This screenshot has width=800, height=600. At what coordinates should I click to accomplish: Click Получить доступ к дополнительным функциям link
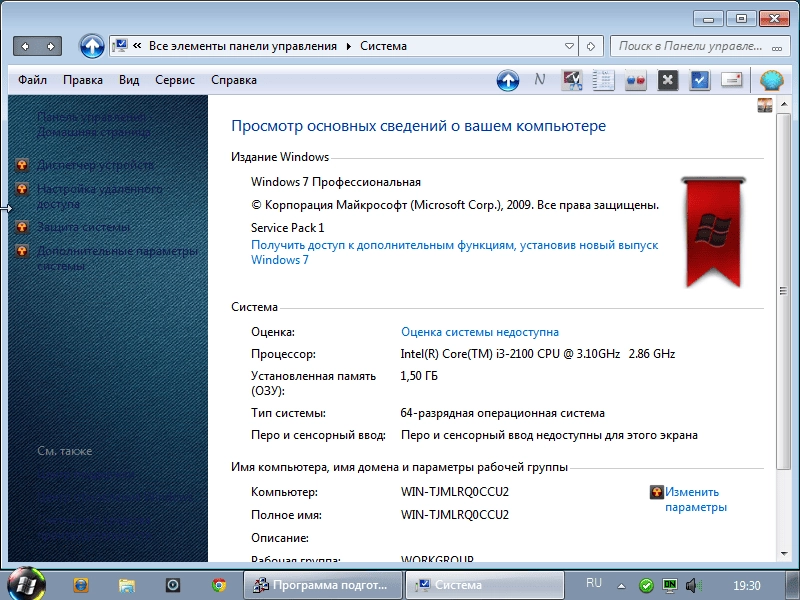pos(455,252)
